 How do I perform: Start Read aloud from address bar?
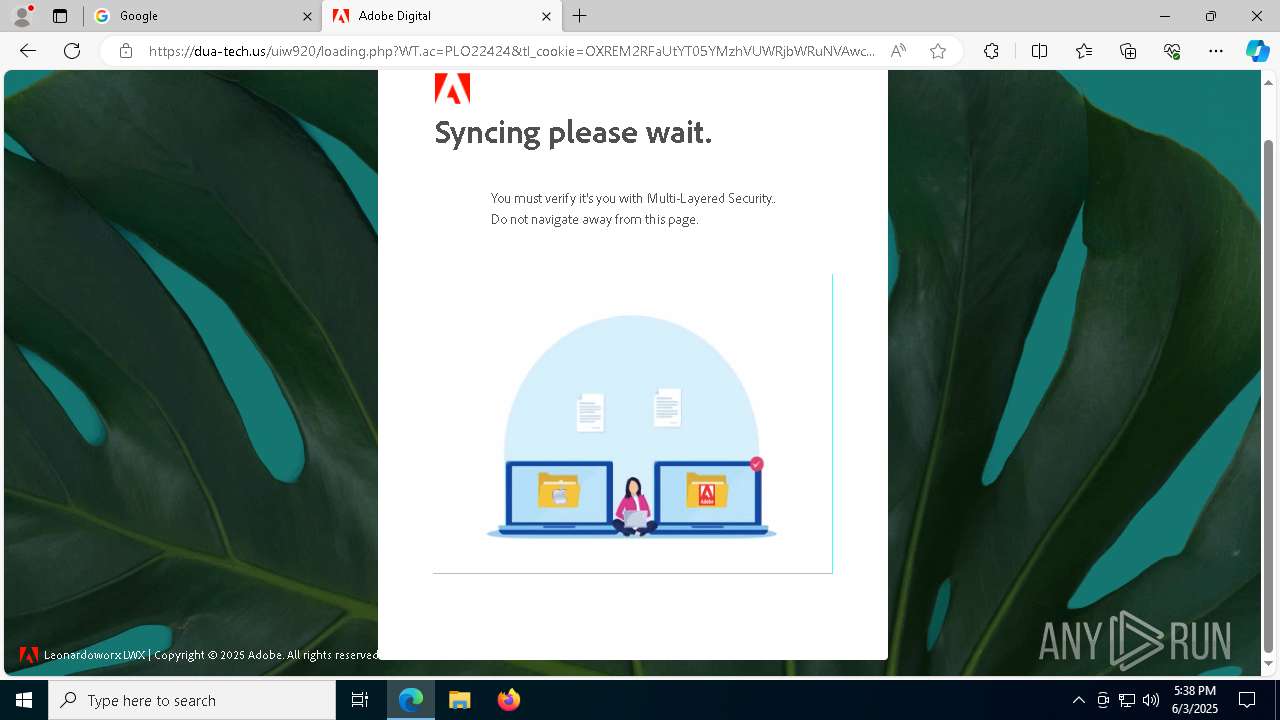(898, 51)
